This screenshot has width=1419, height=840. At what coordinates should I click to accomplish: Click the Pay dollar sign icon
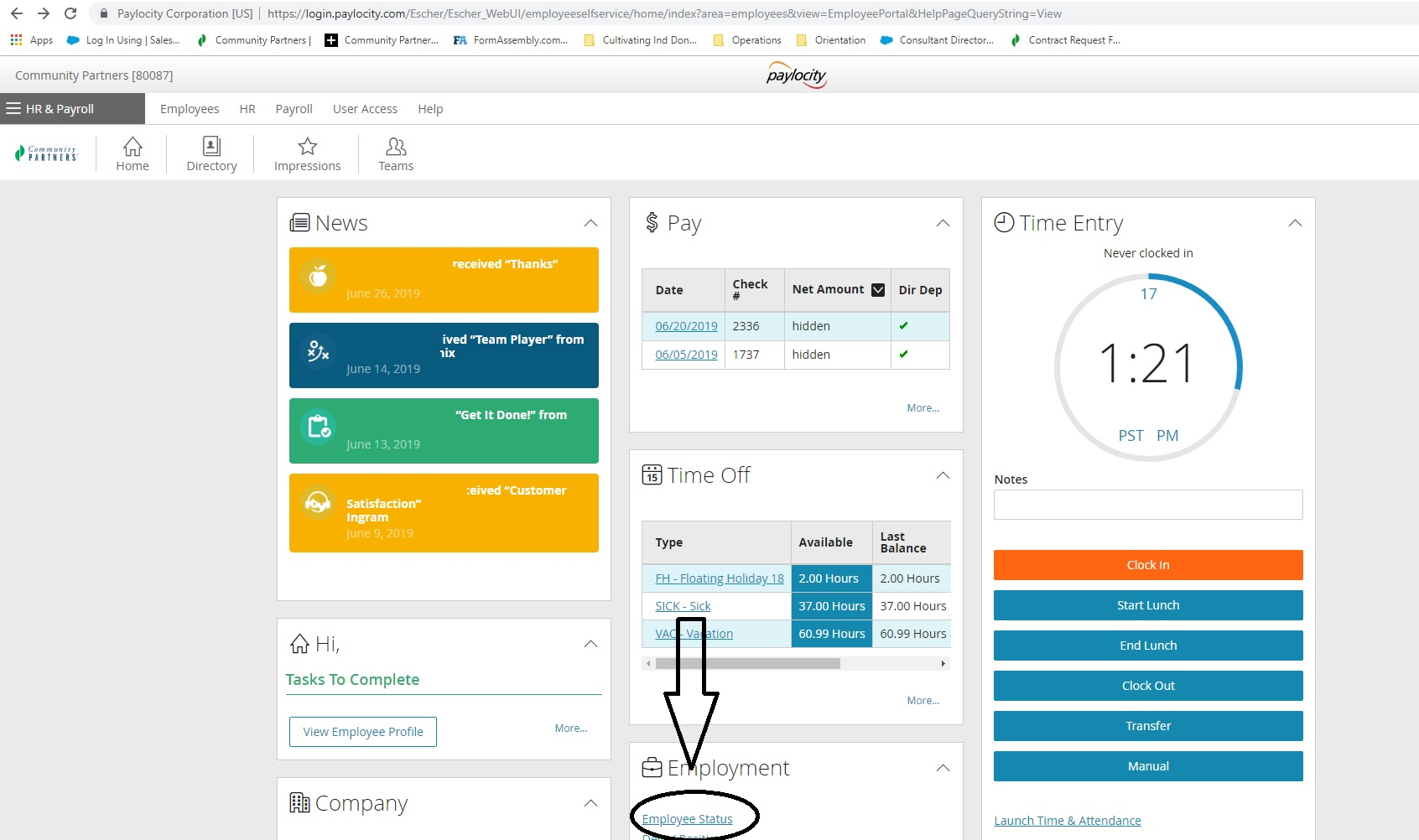coord(652,222)
